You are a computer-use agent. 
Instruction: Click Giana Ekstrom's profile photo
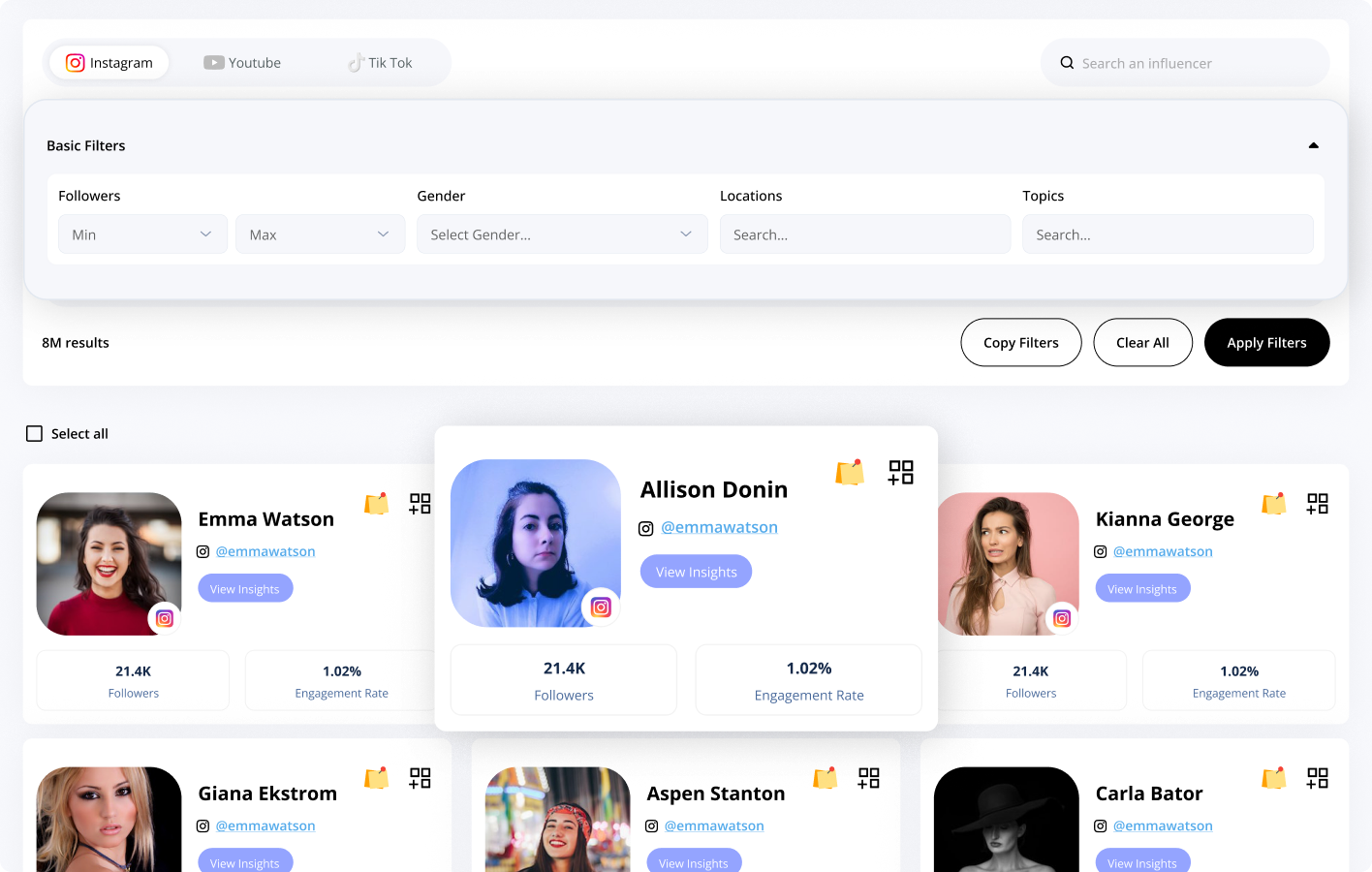(x=109, y=820)
